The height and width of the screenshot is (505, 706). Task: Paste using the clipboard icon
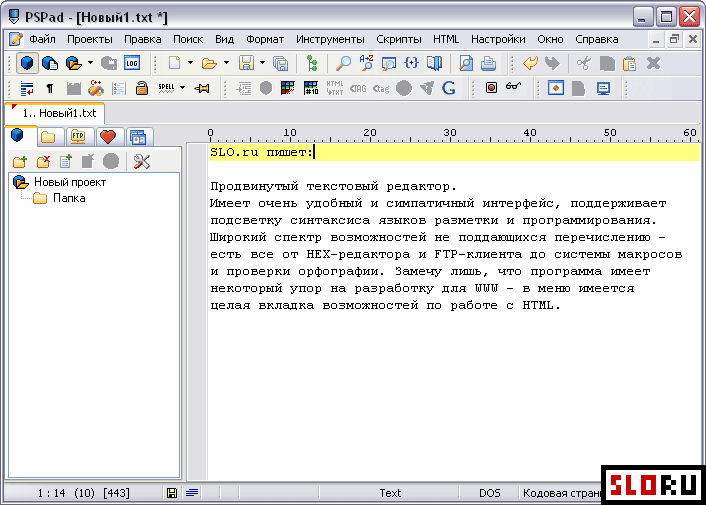(x=629, y=63)
